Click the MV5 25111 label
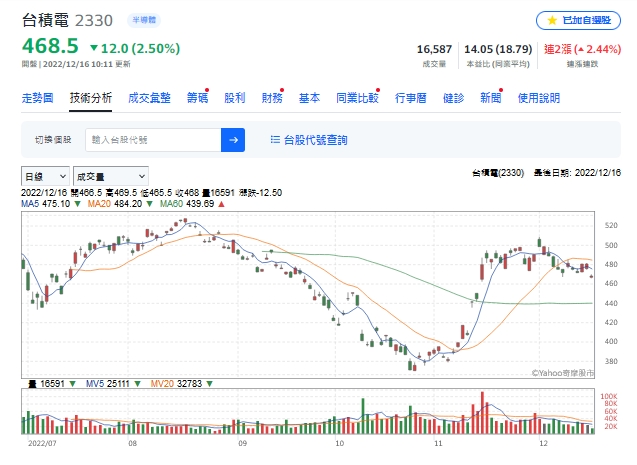Viewport: 637px width, 465px height. [x=107, y=383]
